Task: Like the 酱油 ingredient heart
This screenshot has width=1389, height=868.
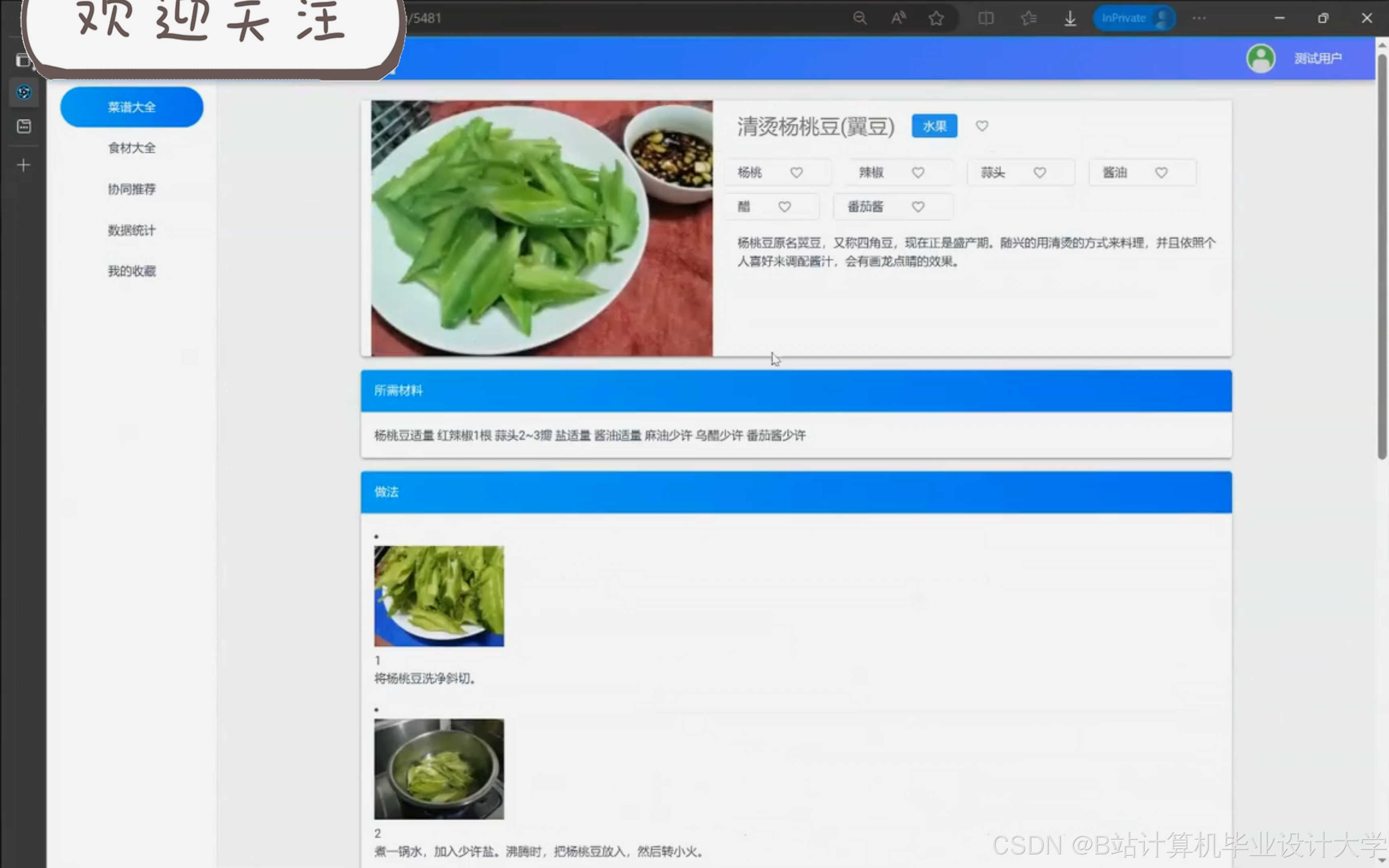Action: tap(1161, 172)
